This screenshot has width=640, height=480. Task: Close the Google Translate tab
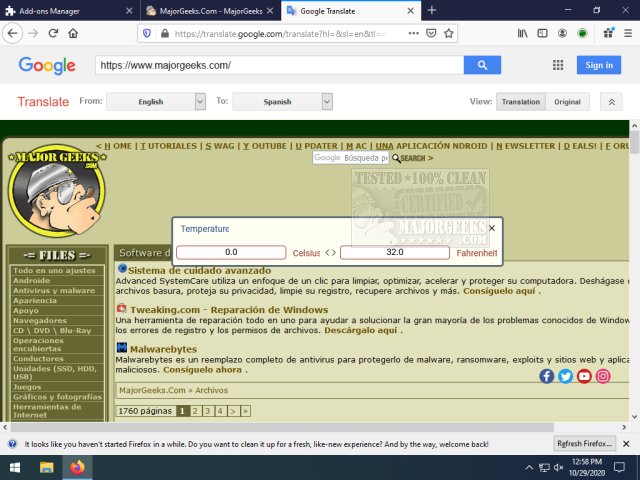point(411,11)
